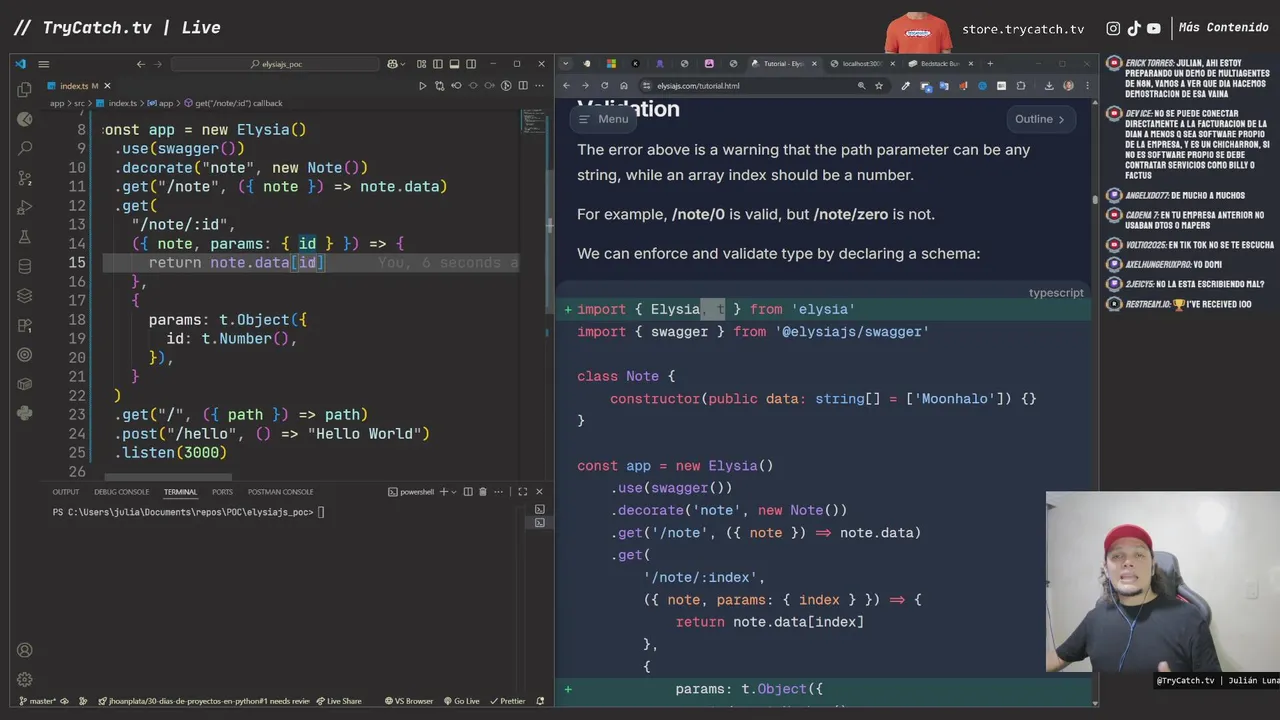Image resolution: width=1280 pixels, height=720 pixels.
Task: Open changes compare icon in editor toolbar
Action: [439, 86]
